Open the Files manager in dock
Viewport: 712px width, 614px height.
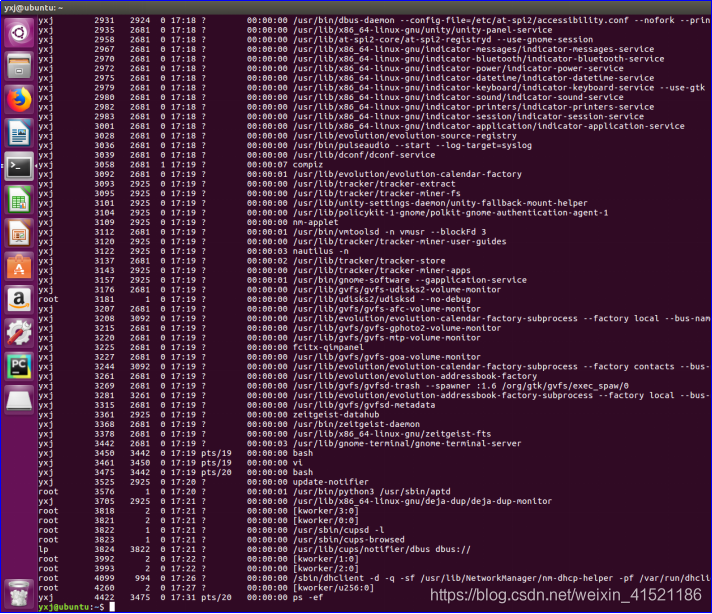click(x=19, y=66)
